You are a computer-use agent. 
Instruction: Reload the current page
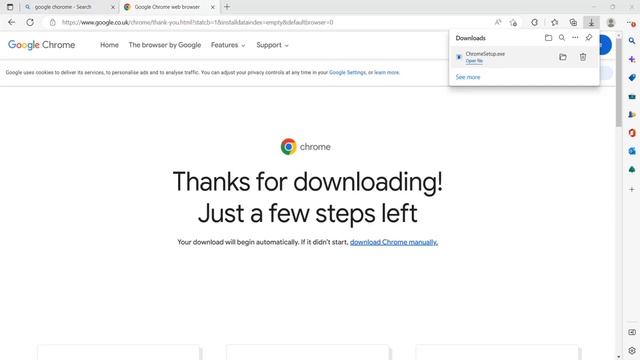tap(30, 22)
